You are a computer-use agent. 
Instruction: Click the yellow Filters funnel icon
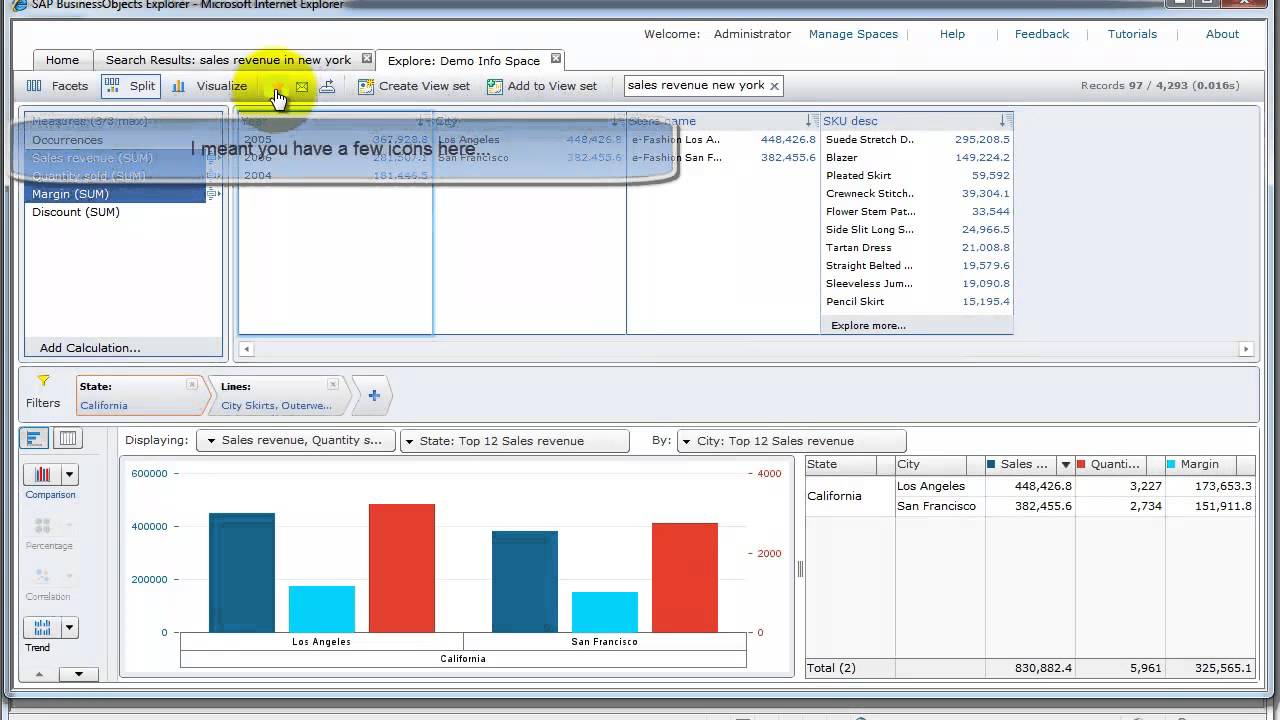[x=43, y=381]
